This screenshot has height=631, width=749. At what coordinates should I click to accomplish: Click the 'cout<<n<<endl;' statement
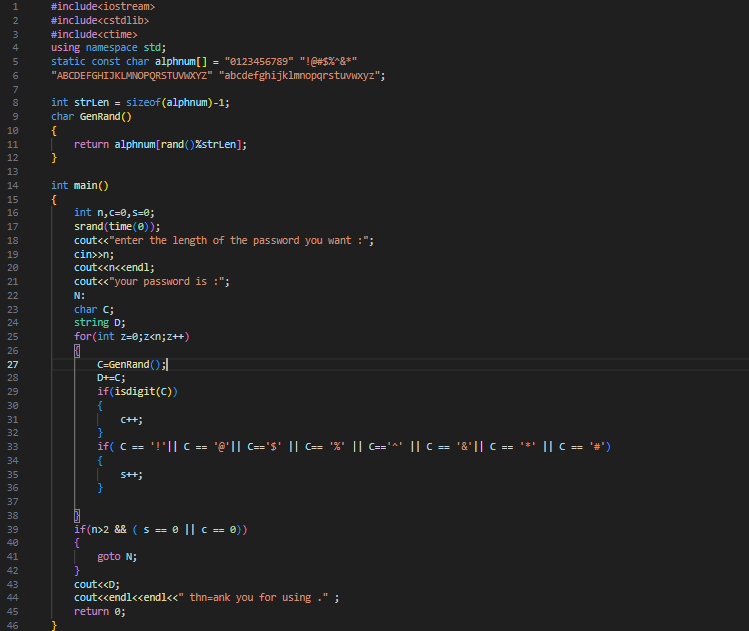(114, 267)
